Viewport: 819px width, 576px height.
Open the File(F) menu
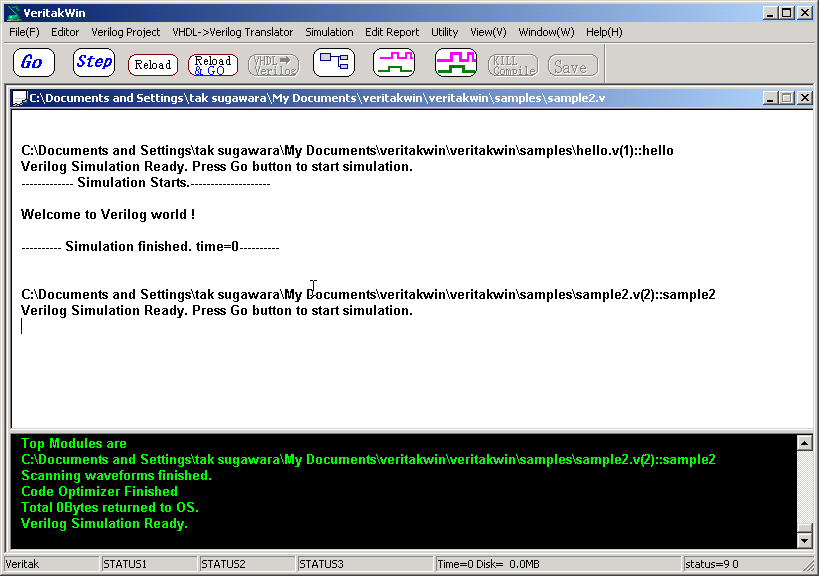pyautogui.click(x=24, y=32)
